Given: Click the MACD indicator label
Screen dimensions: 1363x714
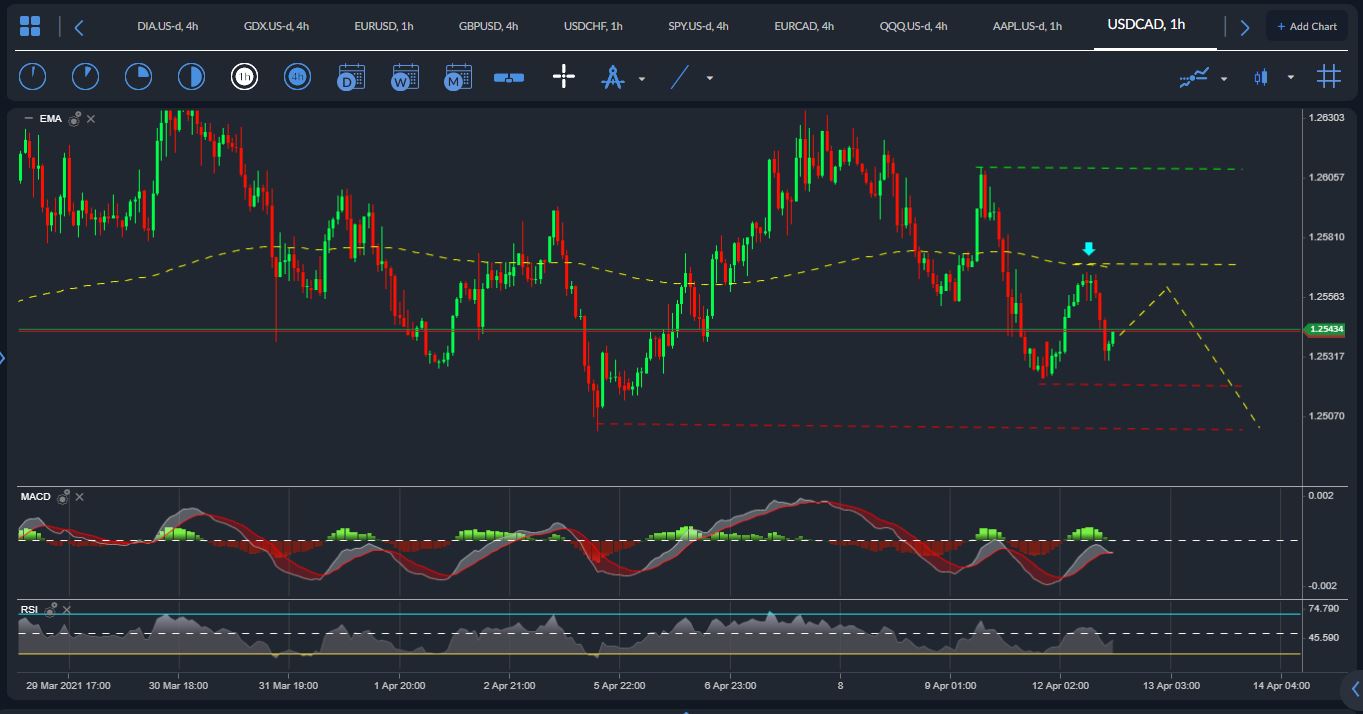Looking at the screenshot, I should tap(36, 496).
